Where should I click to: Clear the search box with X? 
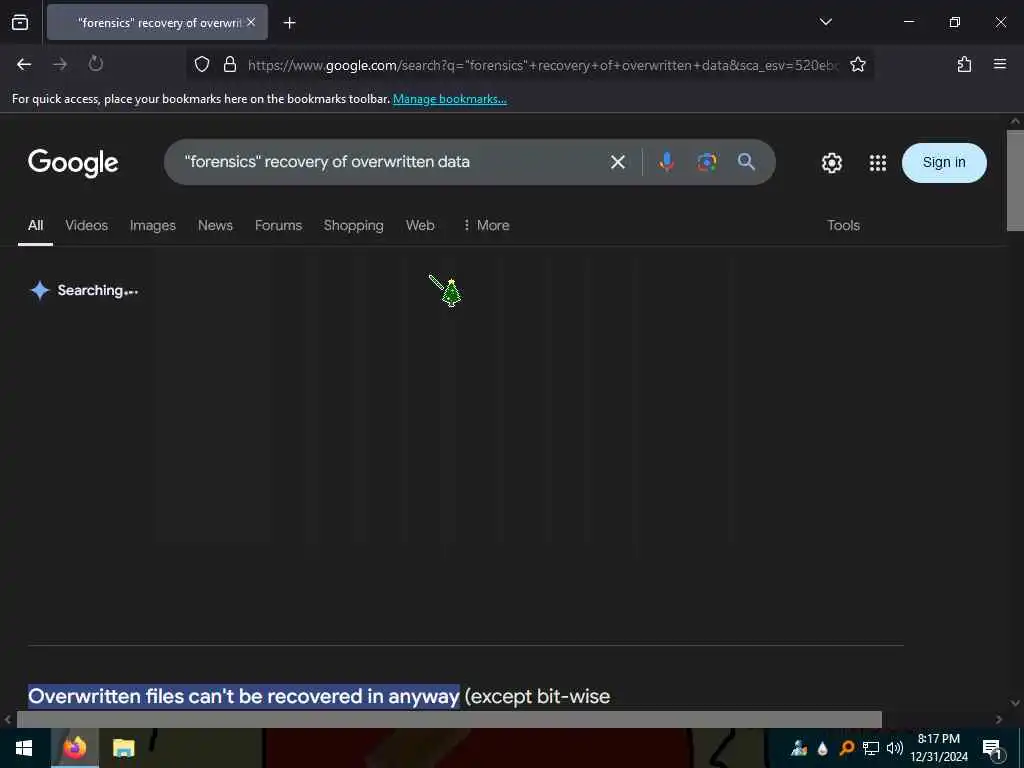(617, 162)
